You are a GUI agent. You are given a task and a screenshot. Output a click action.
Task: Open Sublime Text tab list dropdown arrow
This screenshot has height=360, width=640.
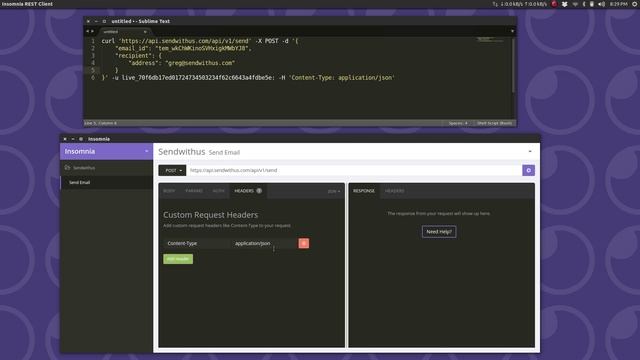(x=512, y=31)
